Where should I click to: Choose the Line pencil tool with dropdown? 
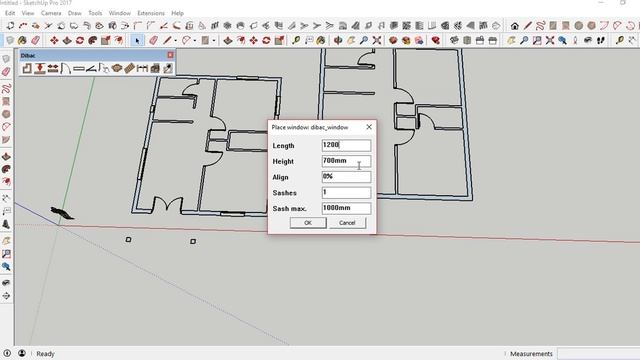pyautogui.click(x=167, y=40)
